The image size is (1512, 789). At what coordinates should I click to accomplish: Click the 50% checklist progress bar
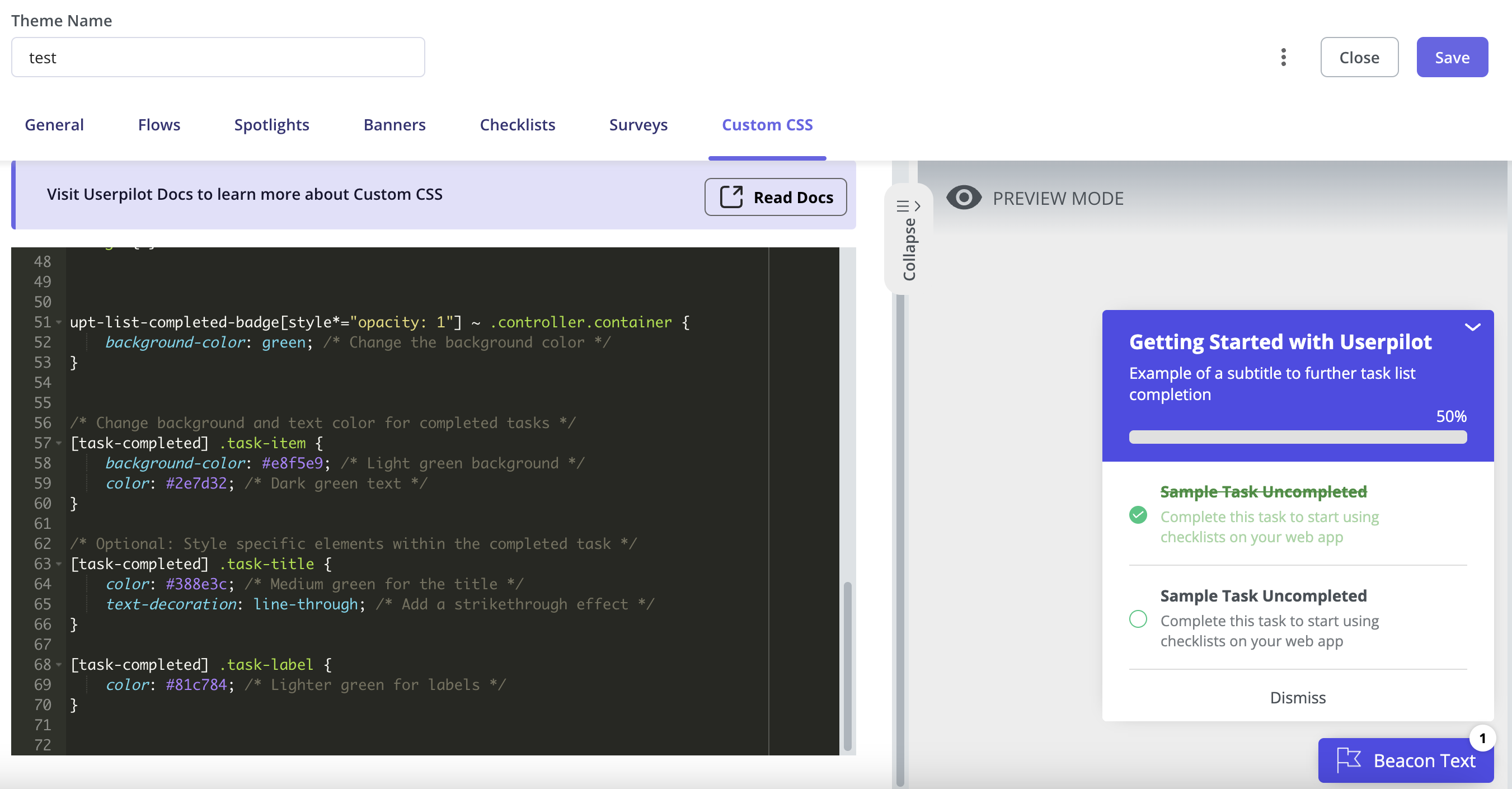(x=1297, y=437)
